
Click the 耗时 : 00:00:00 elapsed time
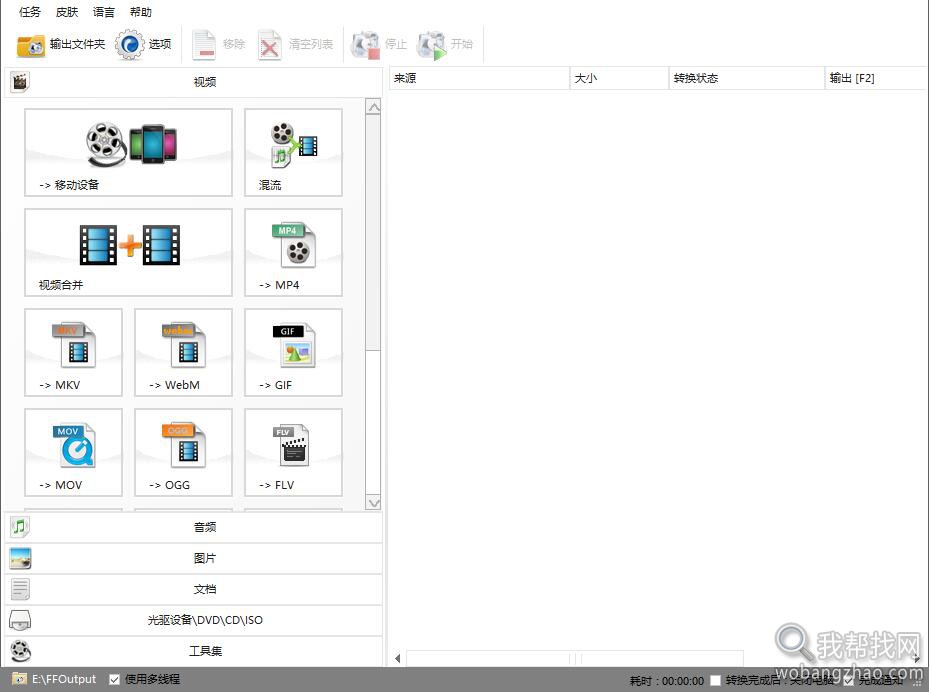[667, 681]
